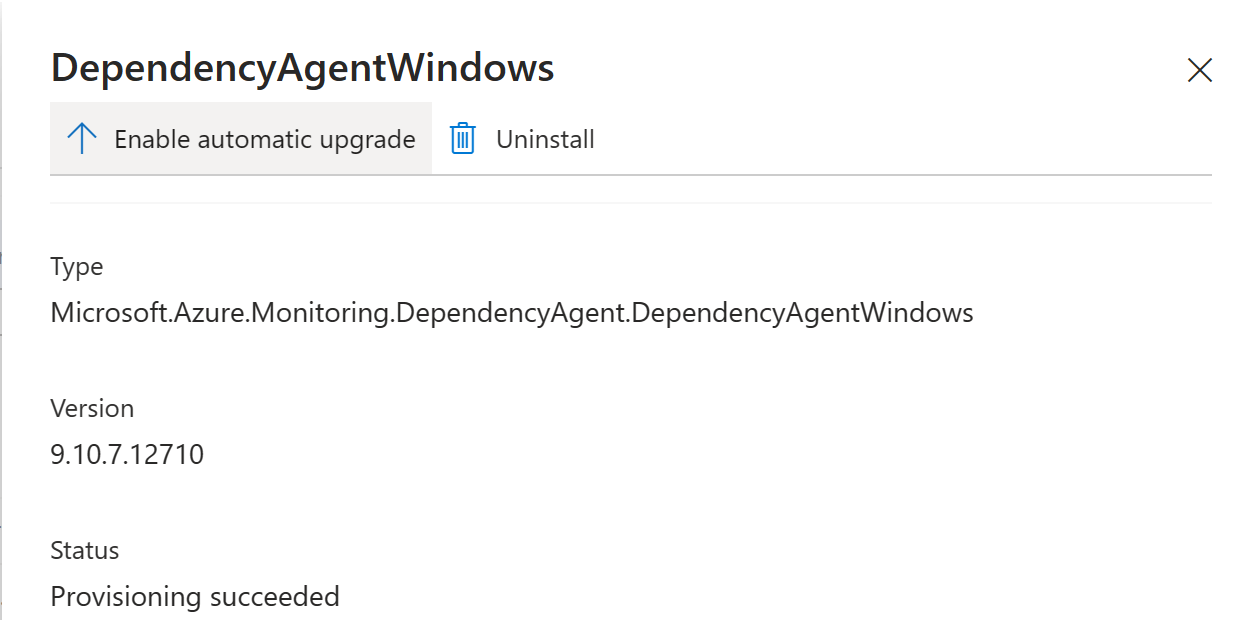Click the dismiss icon at top right
The height and width of the screenshot is (620, 1259).
click(1199, 70)
